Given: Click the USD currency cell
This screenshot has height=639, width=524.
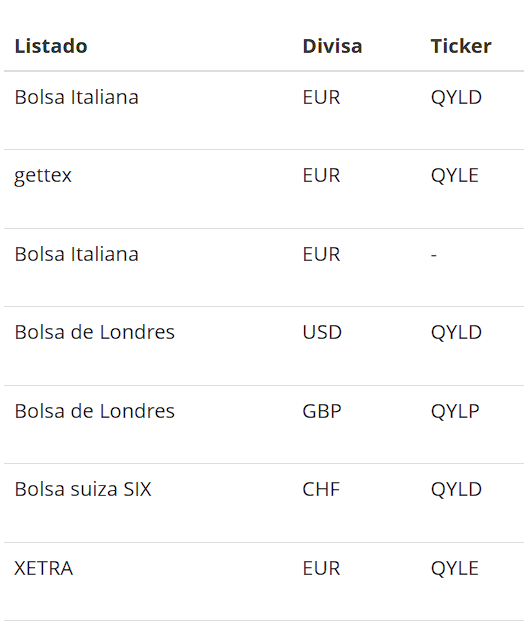Looking at the screenshot, I should tap(322, 332).
